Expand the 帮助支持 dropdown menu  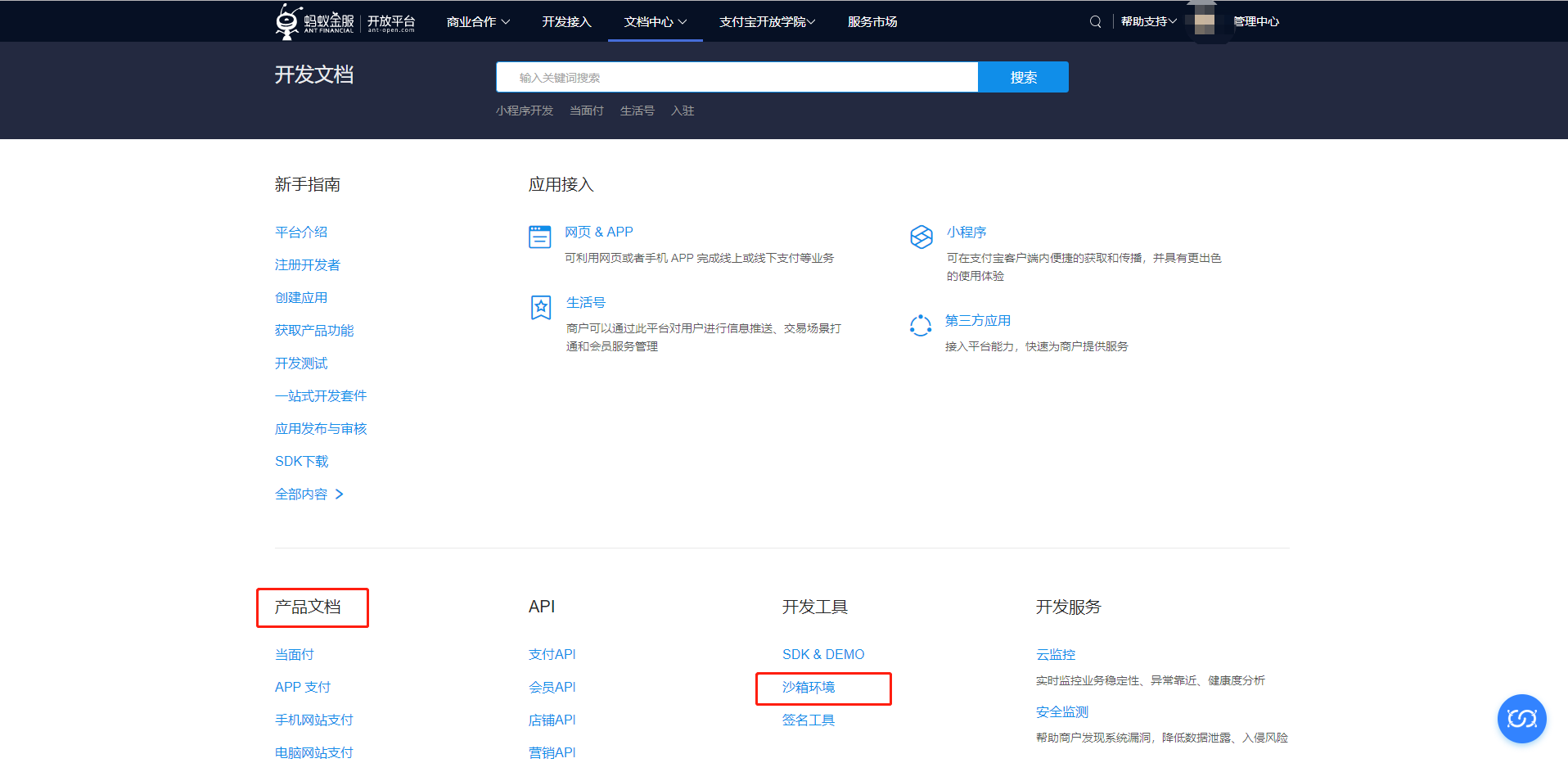[x=1148, y=22]
